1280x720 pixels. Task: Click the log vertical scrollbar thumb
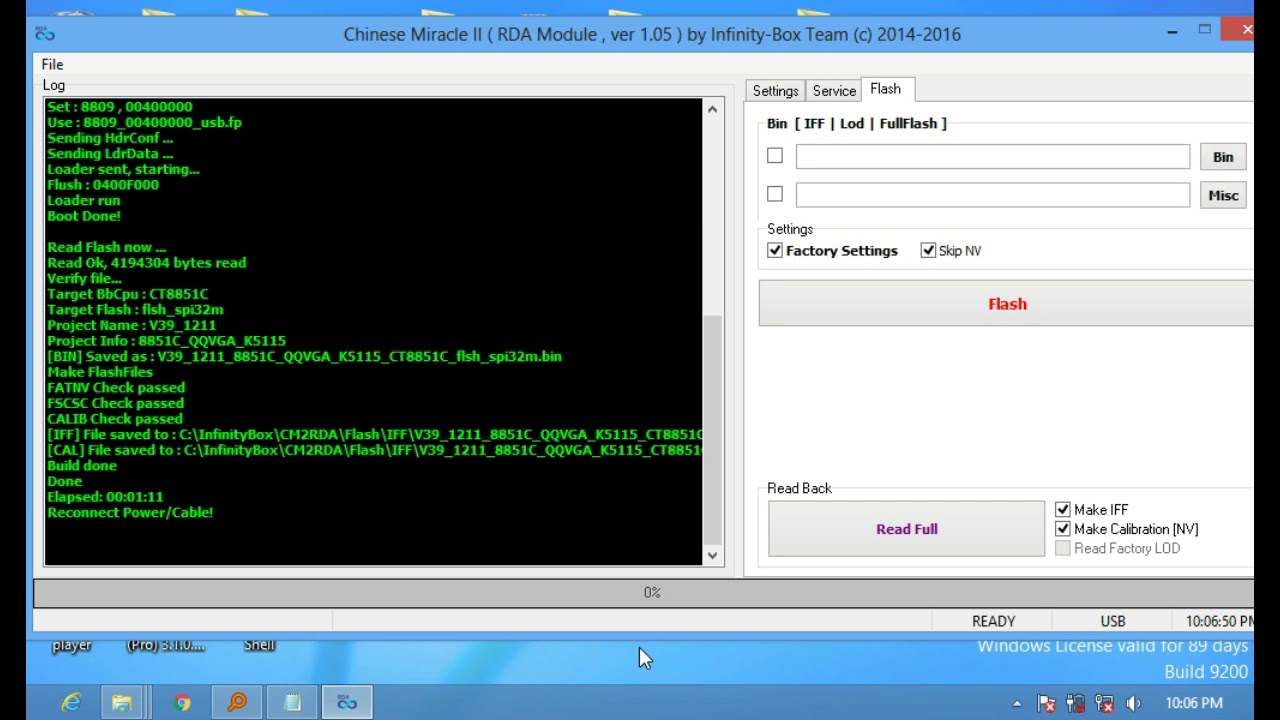click(713, 430)
